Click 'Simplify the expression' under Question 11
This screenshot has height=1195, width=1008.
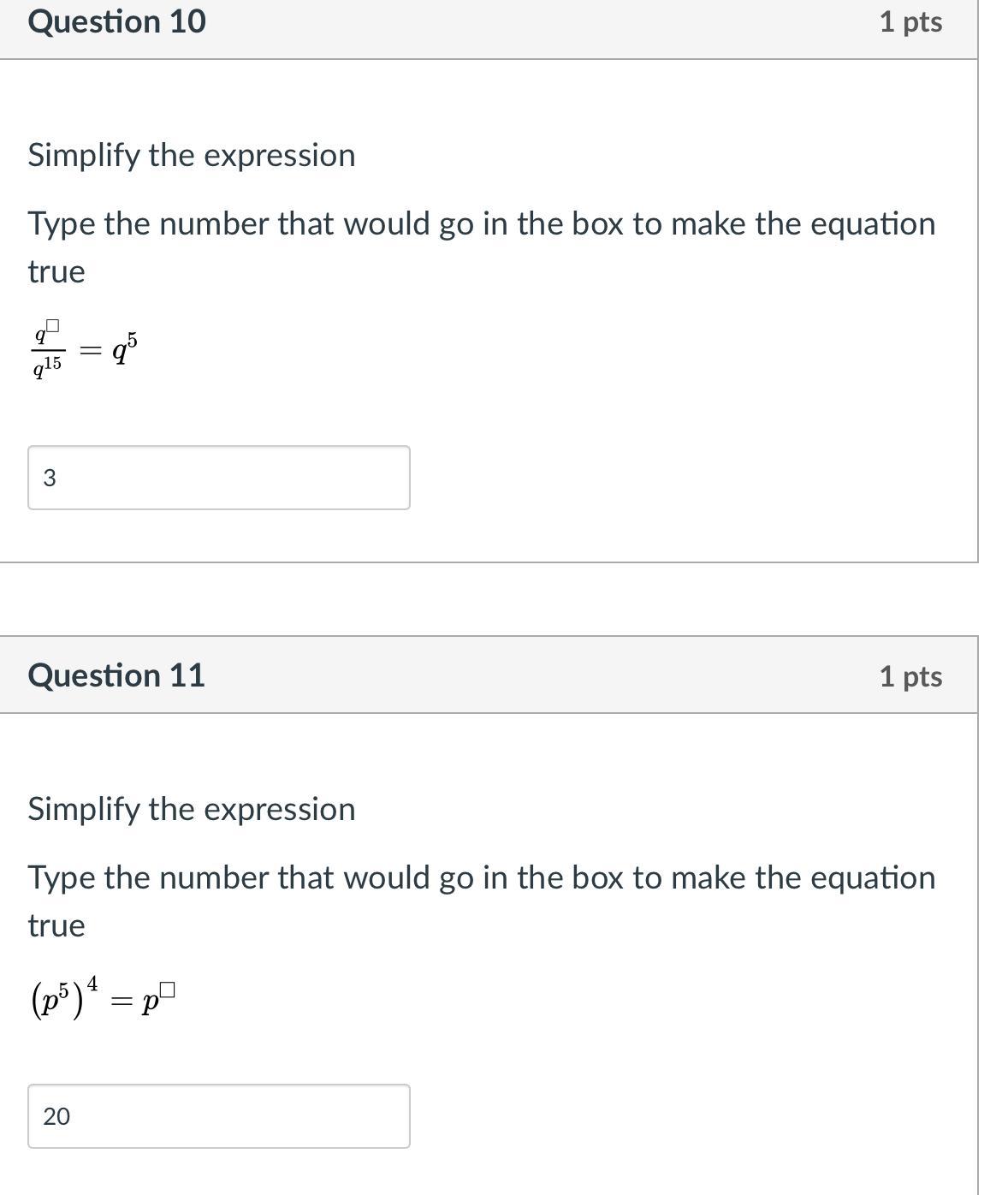[x=191, y=809]
